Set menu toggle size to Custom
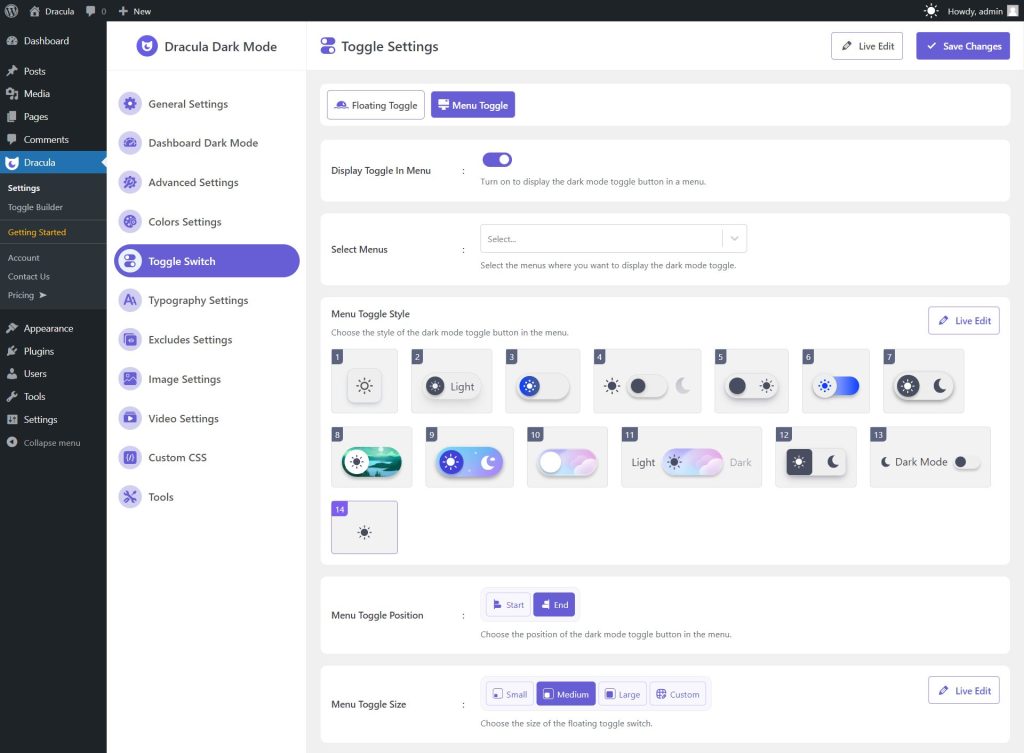1024x753 pixels. pos(678,694)
